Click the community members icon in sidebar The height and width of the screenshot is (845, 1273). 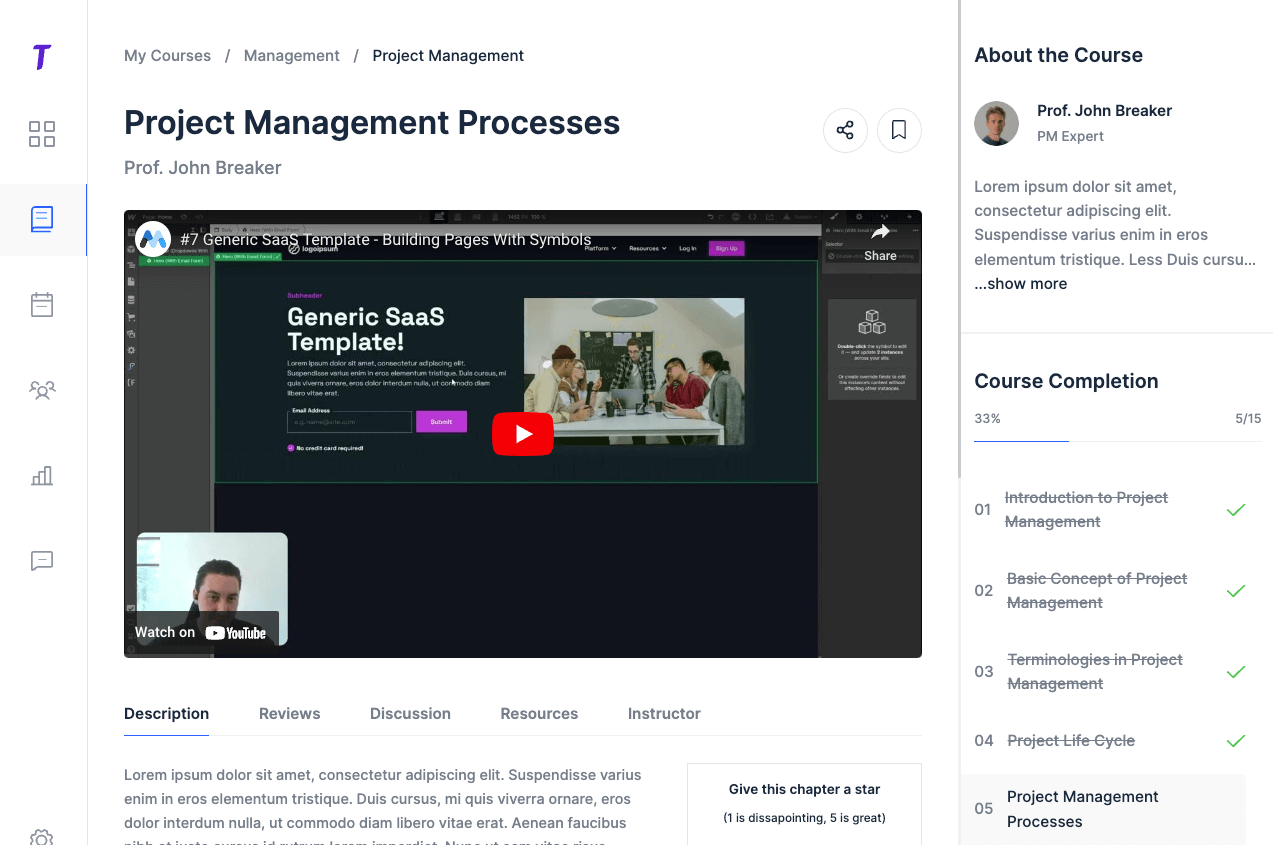[42, 390]
